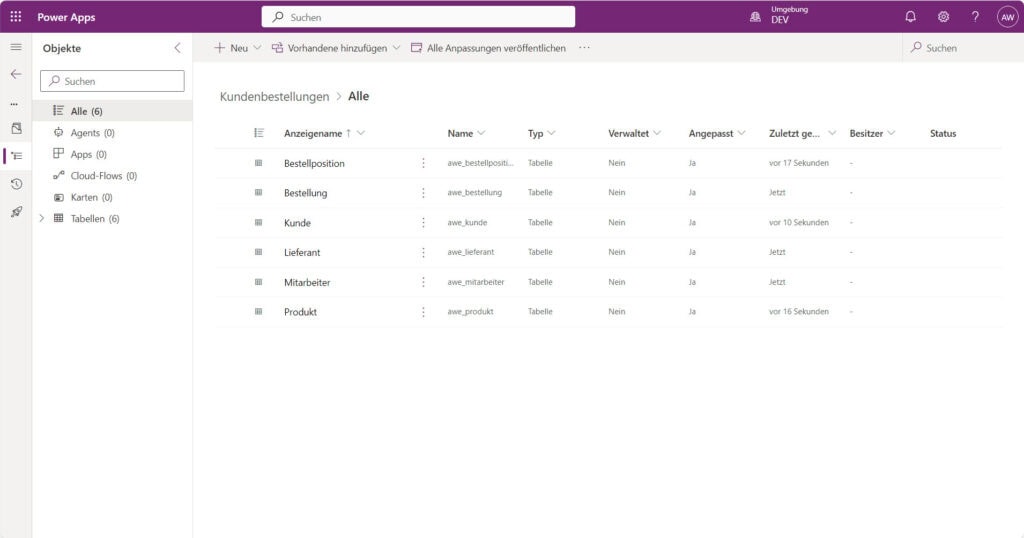
Task: Open the app launcher waffle icon
Action: click(16, 17)
